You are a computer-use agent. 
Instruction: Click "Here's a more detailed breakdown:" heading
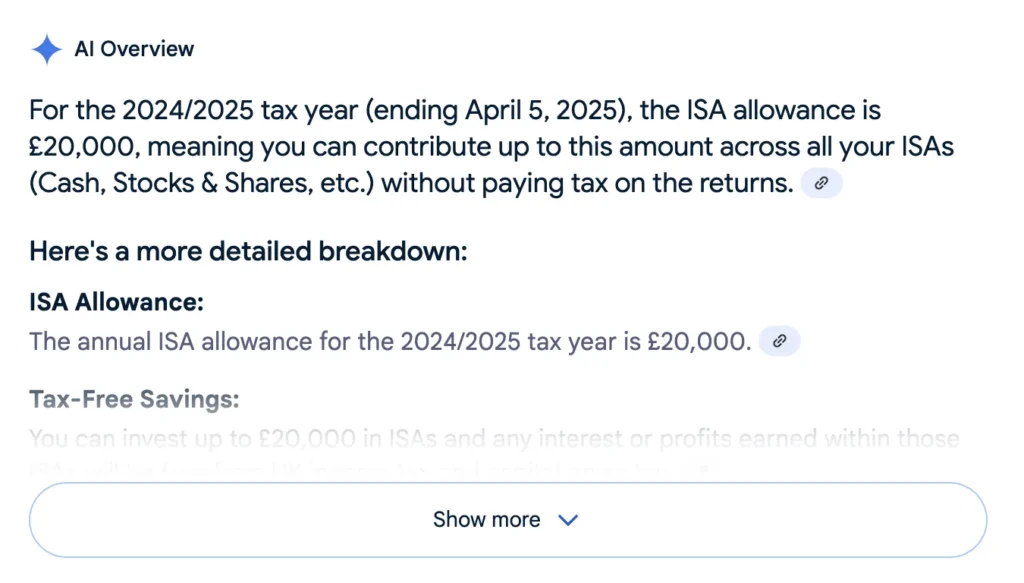point(248,251)
